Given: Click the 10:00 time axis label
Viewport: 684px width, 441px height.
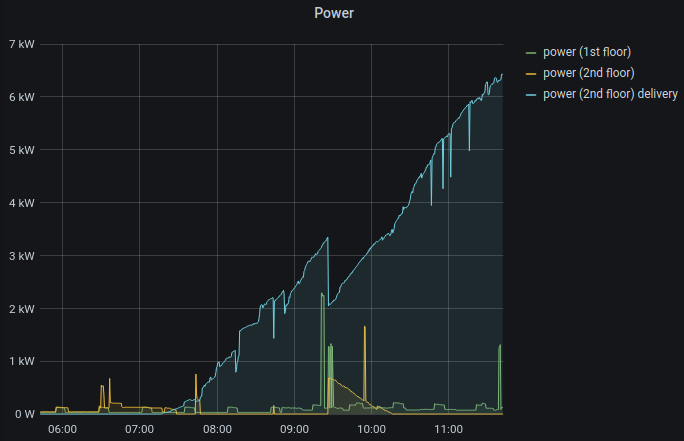Looking at the screenshot, I should pyautogui.click(x=372, y=429).
